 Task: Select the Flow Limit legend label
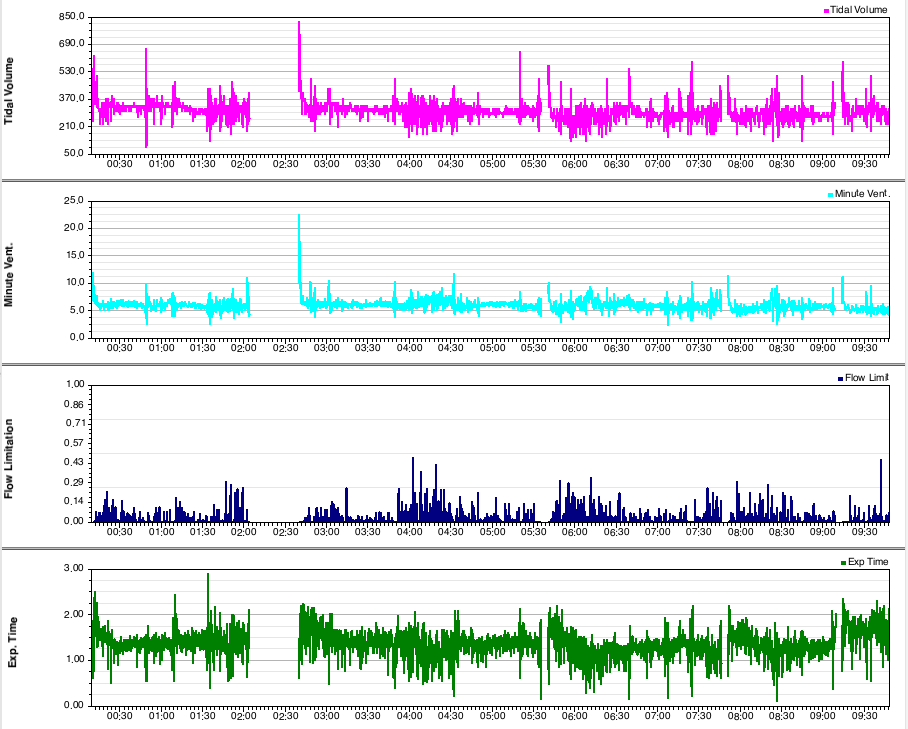pos(866,378)
